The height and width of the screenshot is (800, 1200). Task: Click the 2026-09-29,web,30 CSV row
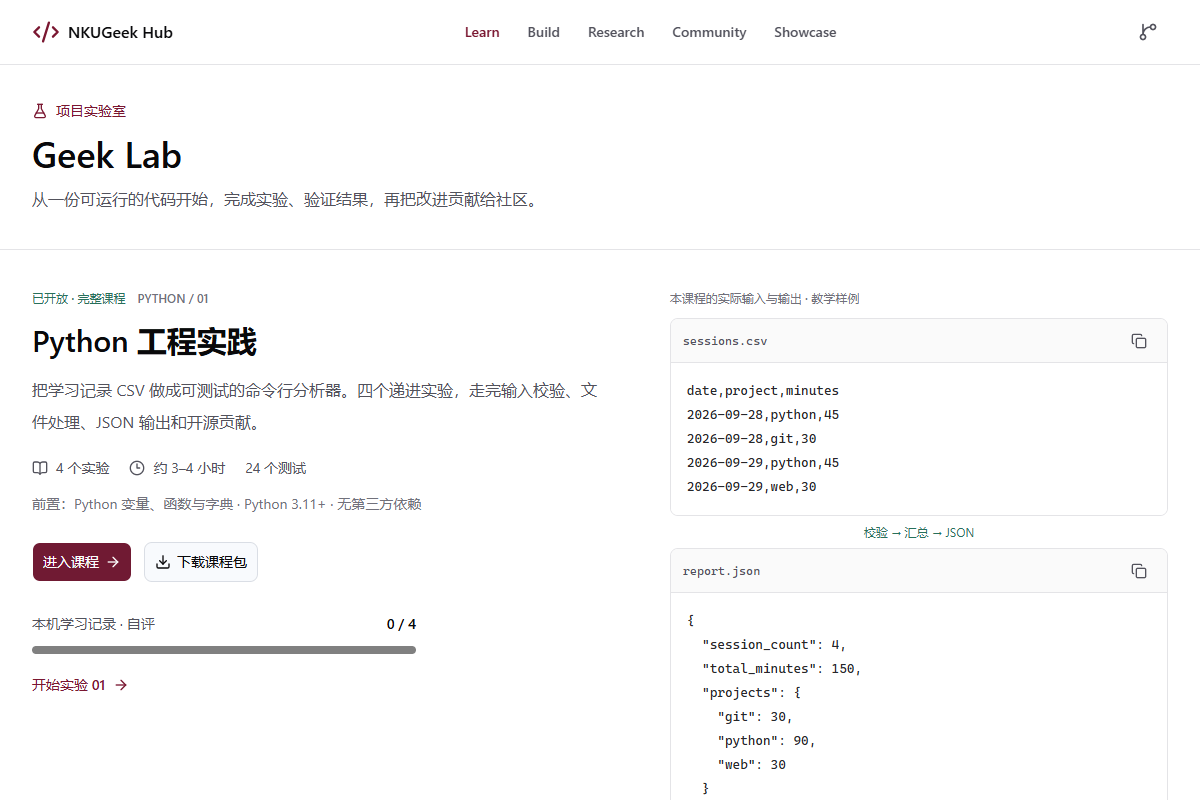point(752,487)
